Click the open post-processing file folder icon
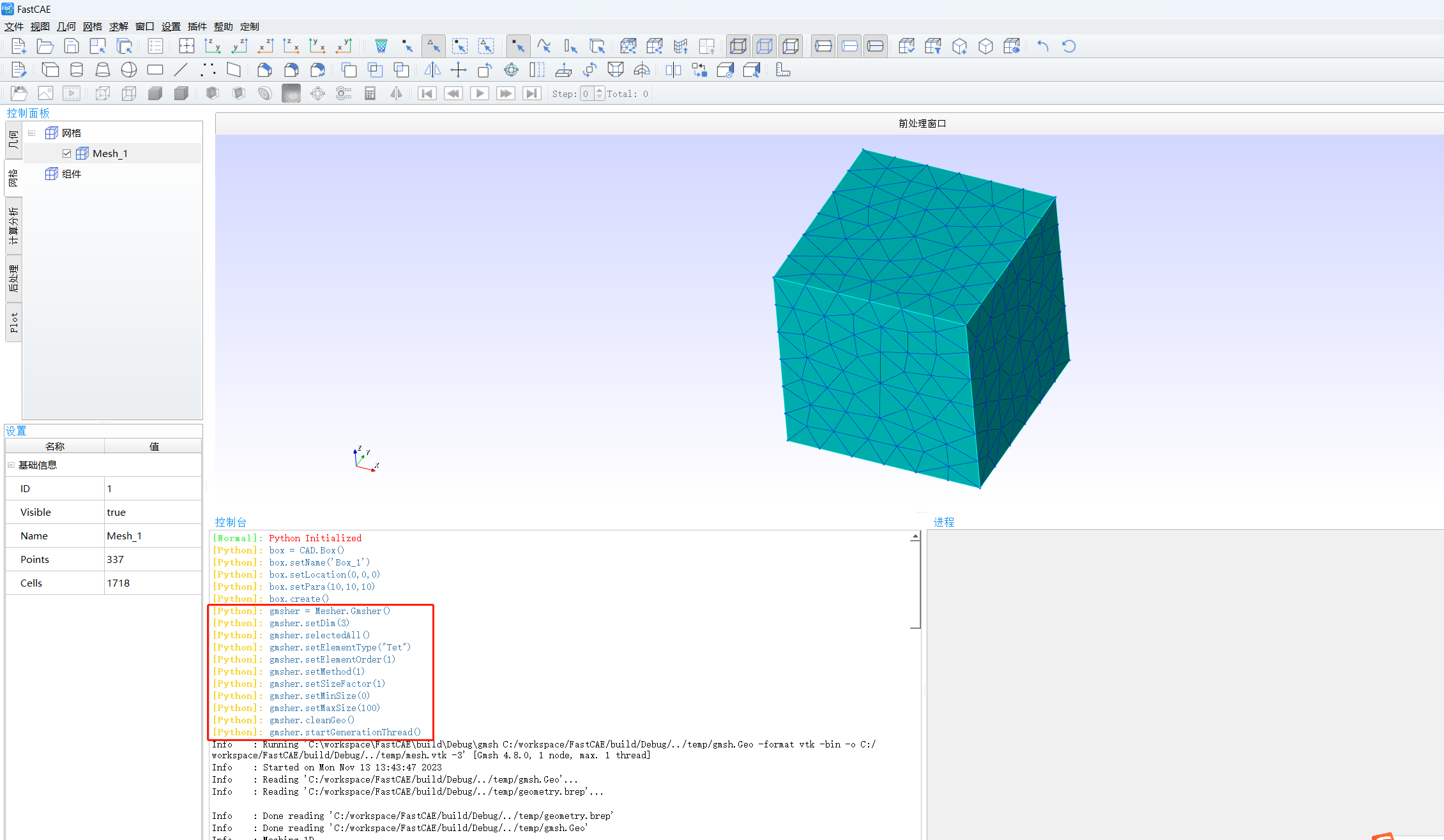Viewport: 1444px width, 840px height. 19,94
